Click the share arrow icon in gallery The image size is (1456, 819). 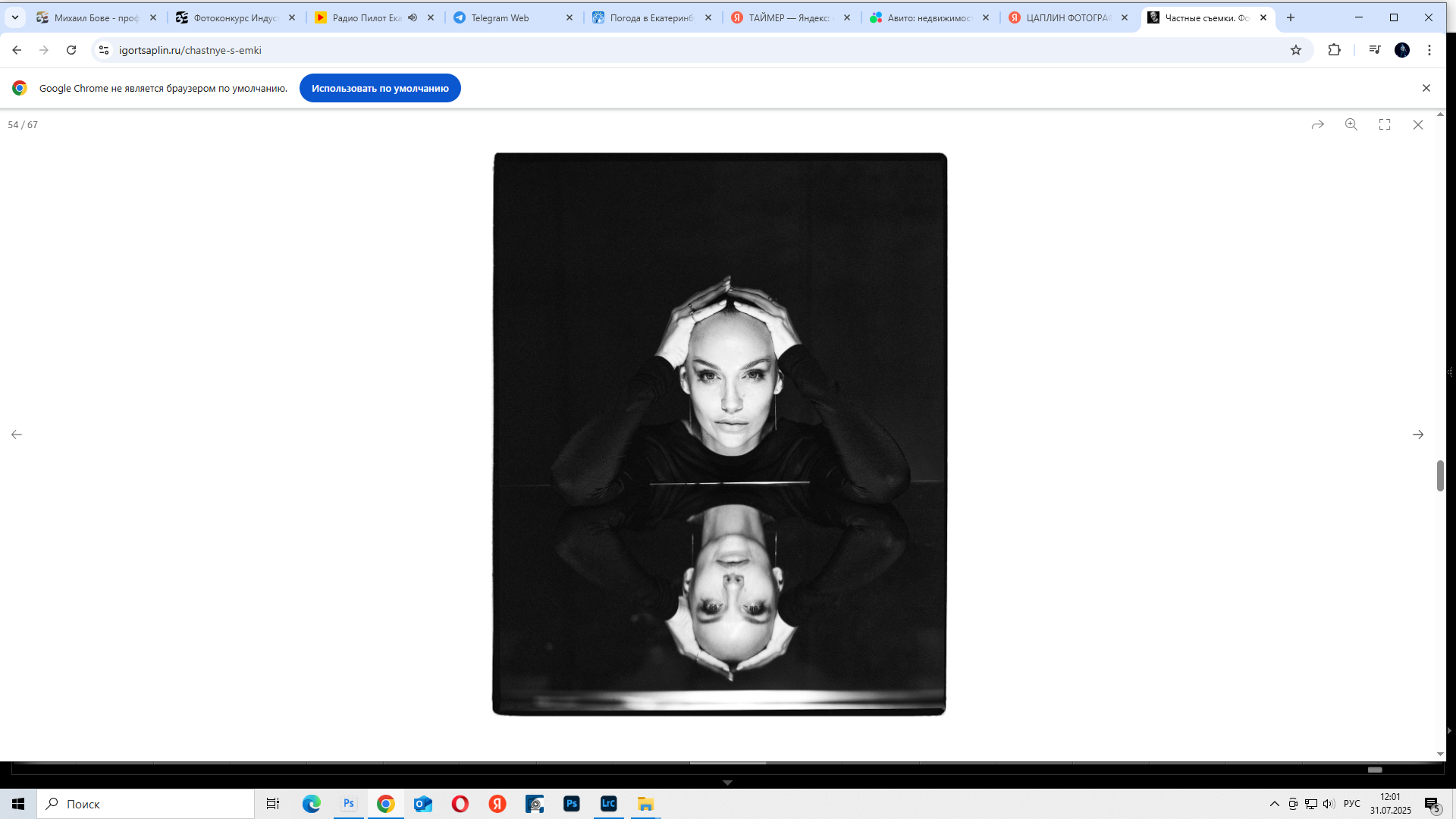point(1318,124)
